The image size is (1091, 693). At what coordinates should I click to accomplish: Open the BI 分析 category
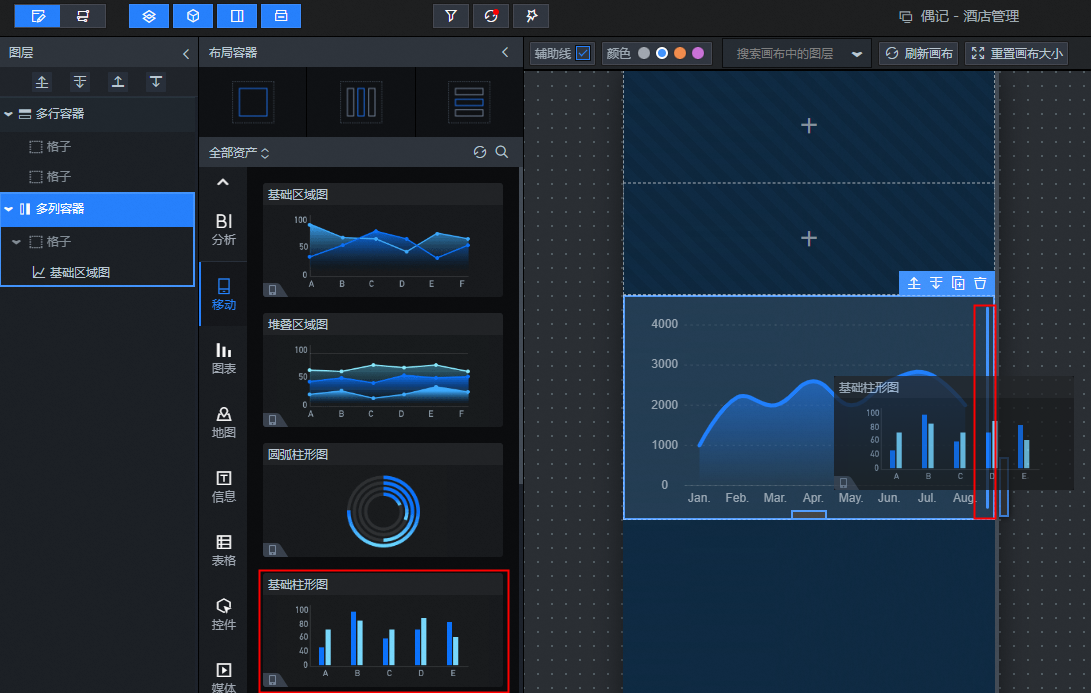coord(223,229)
